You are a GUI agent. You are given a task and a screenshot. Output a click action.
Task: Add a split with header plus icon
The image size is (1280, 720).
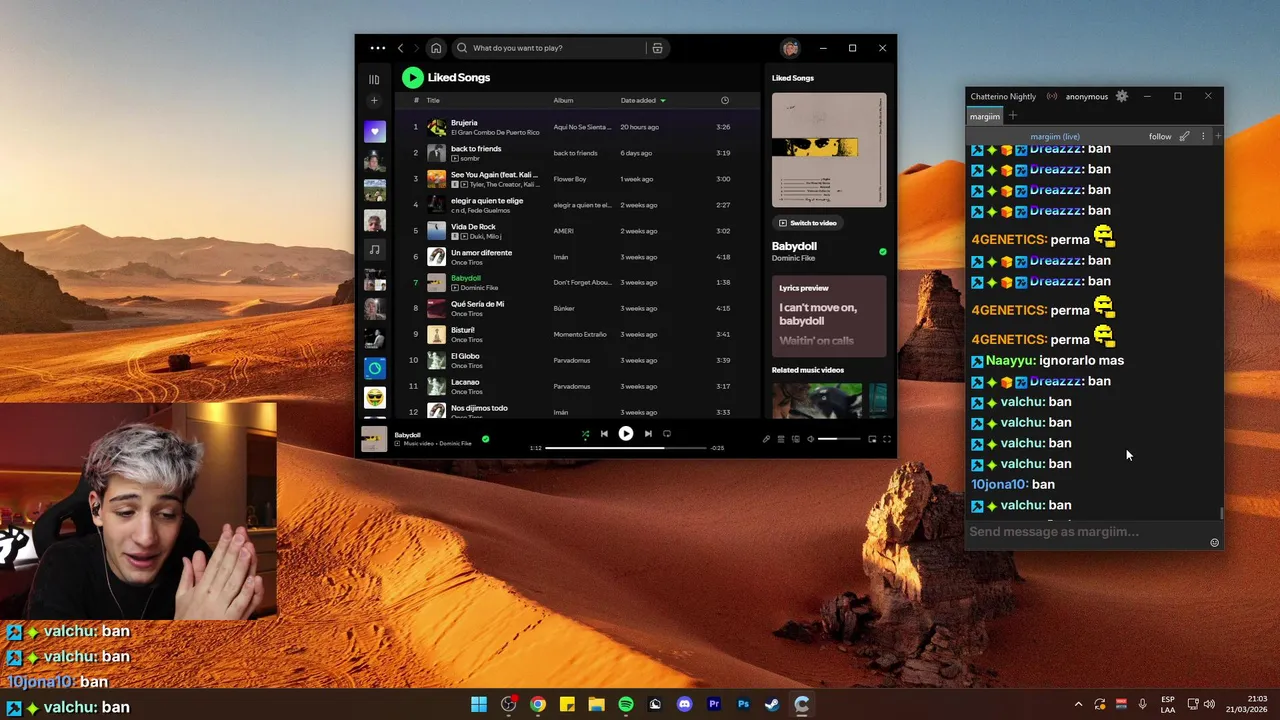[1217, 136]
